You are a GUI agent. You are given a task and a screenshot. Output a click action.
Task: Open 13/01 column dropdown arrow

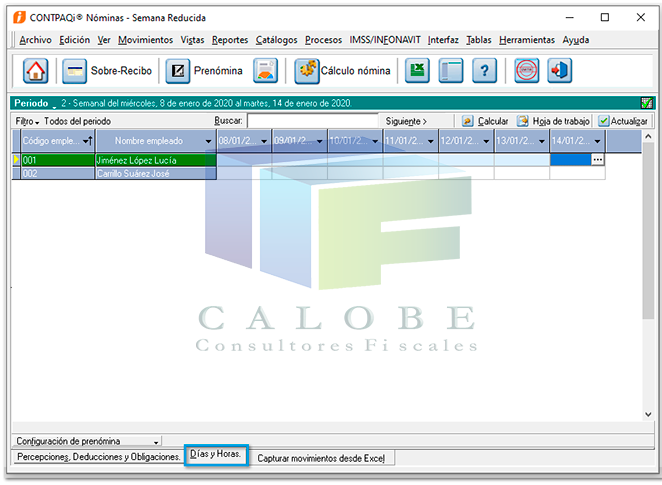(542, 141)
